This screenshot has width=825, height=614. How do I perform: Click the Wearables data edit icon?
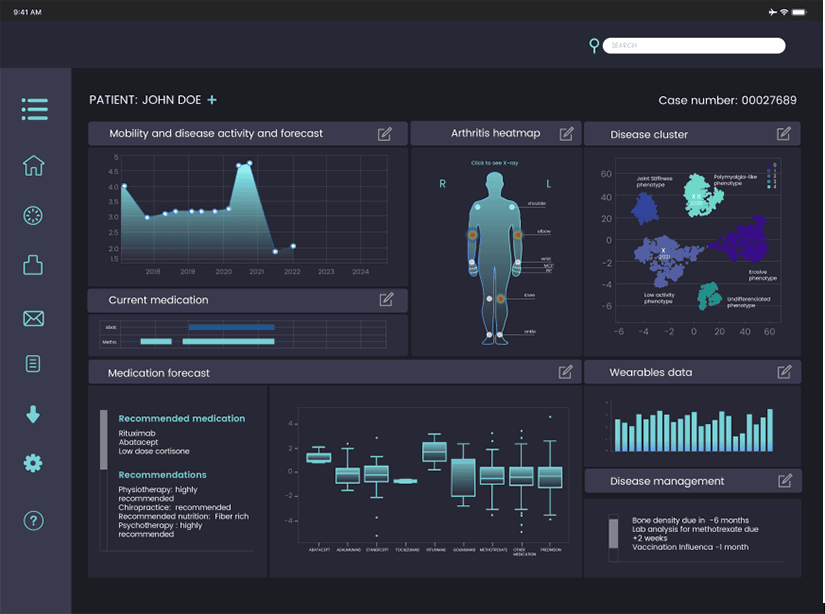(784, 372)
